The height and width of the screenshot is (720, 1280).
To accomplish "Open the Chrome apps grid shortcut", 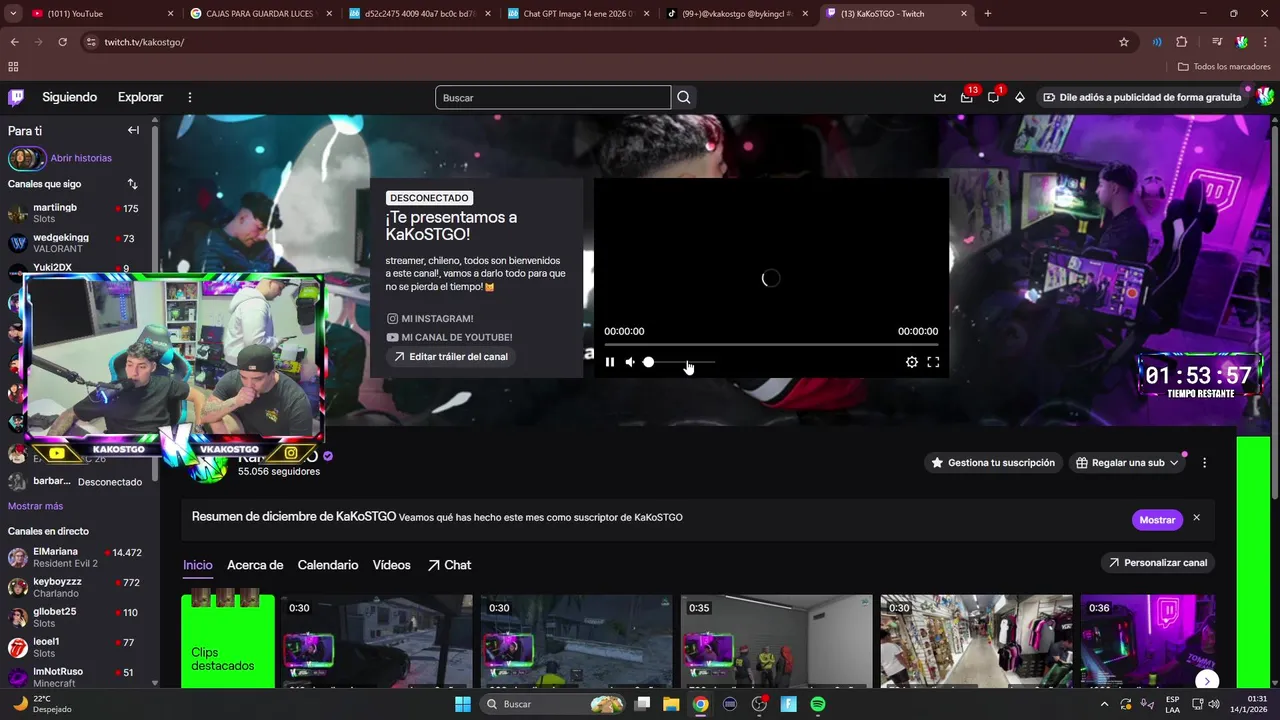I will coord(13,67).
